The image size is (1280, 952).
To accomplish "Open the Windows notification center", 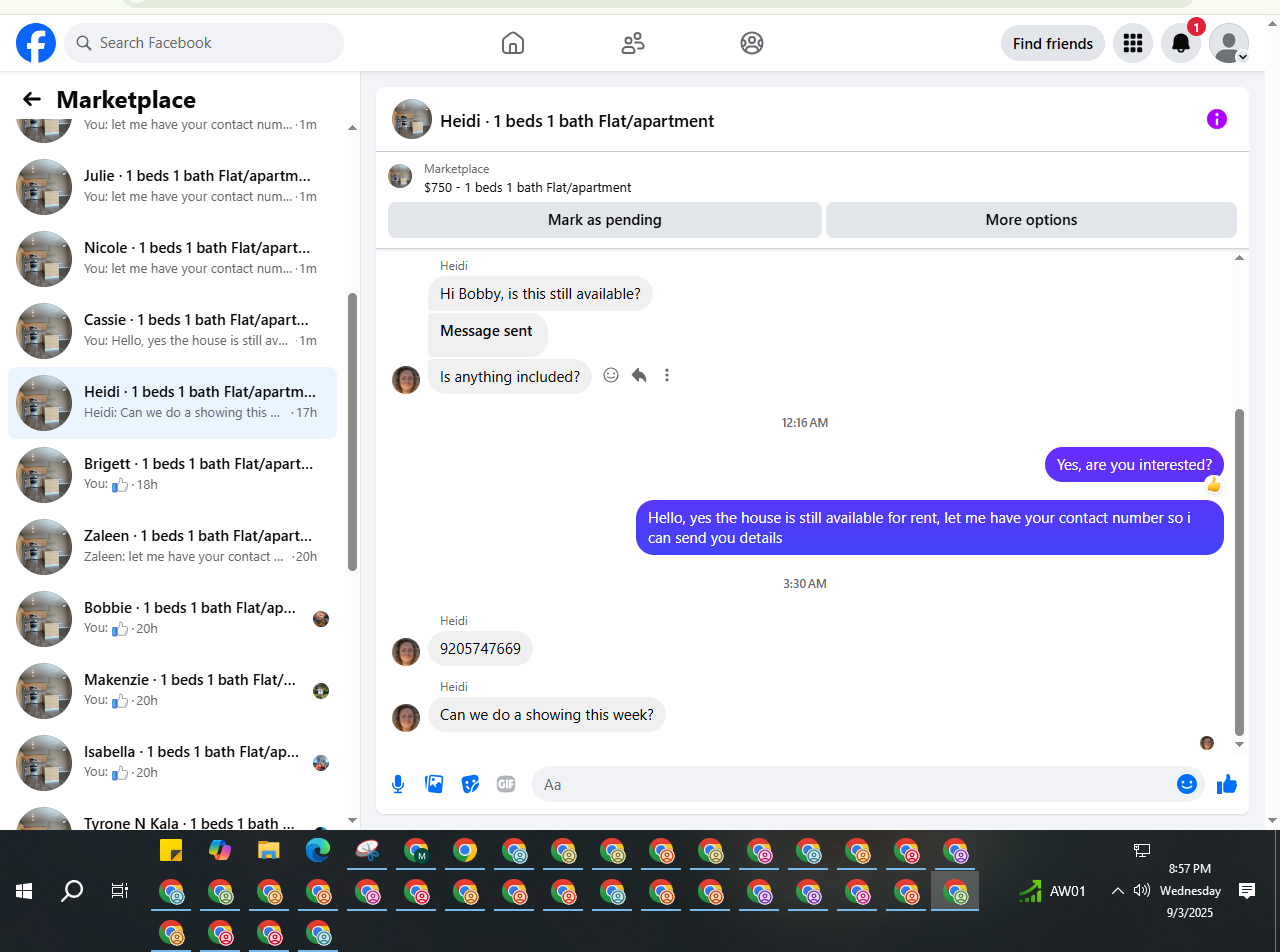I will 1247,891.
